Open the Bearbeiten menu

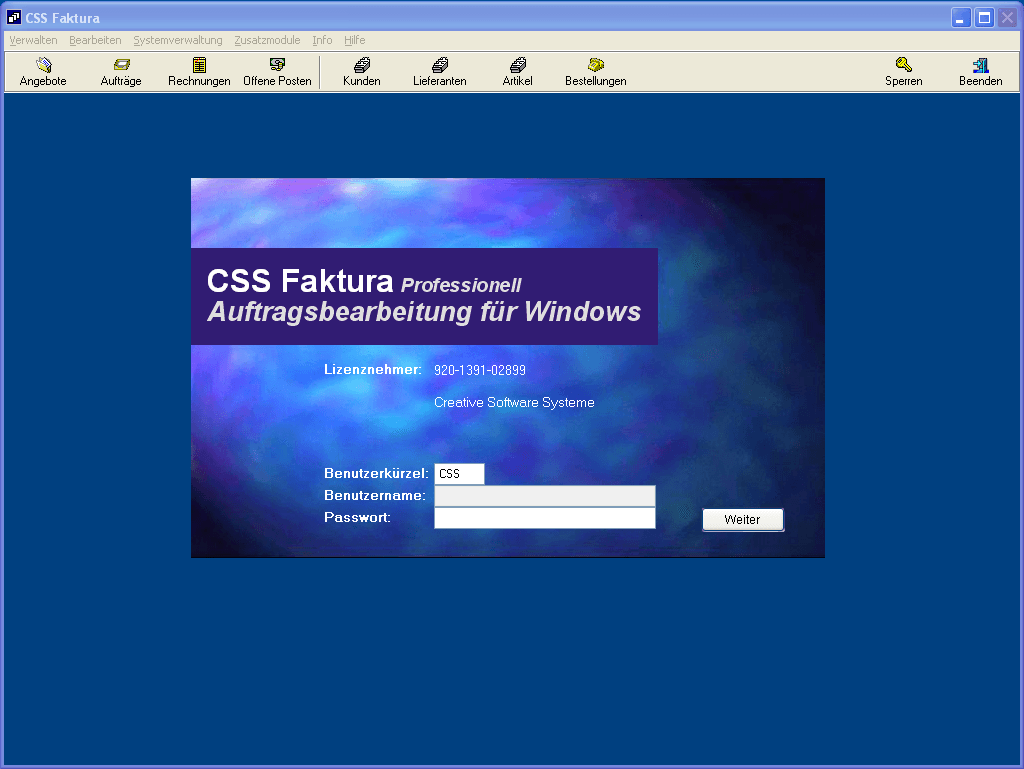pyautogui.click(x=95, y=40)
